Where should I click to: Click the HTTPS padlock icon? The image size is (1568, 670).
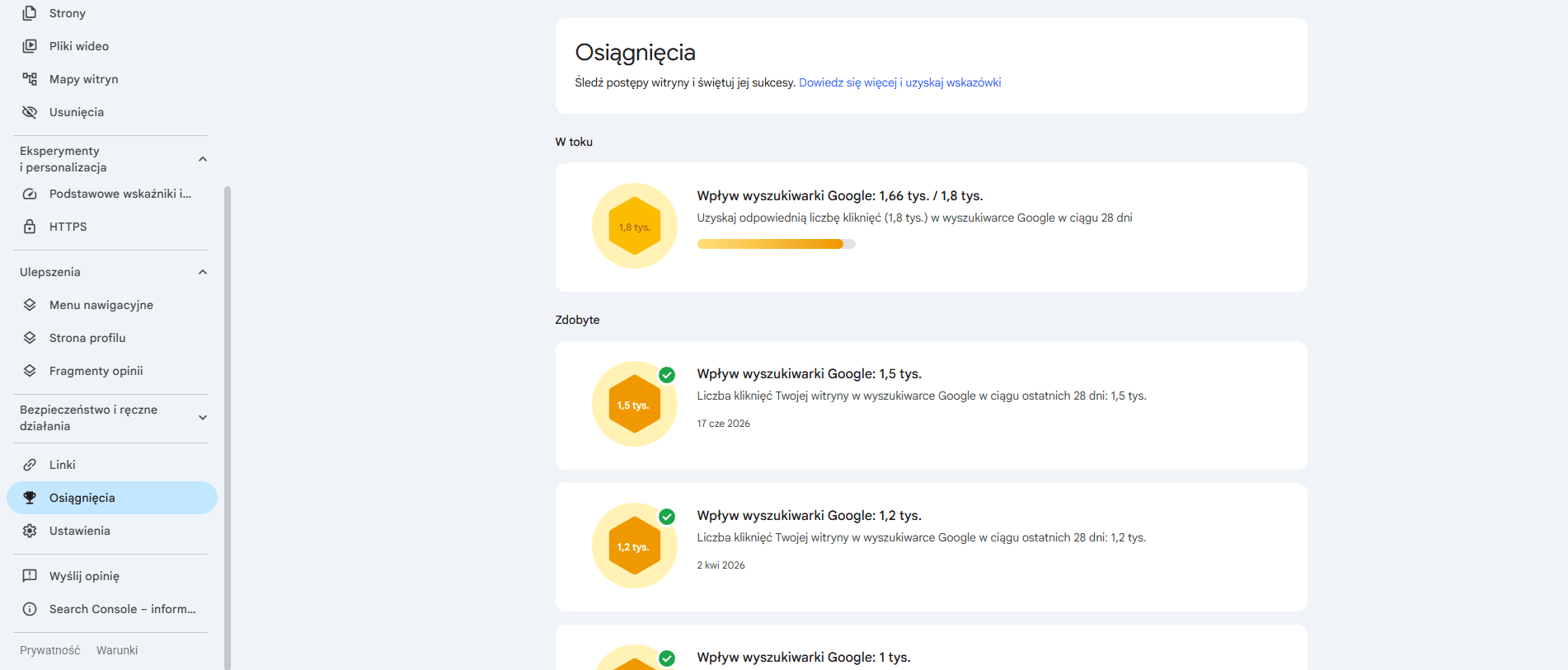pyautogui.click(x=30, y=227)
